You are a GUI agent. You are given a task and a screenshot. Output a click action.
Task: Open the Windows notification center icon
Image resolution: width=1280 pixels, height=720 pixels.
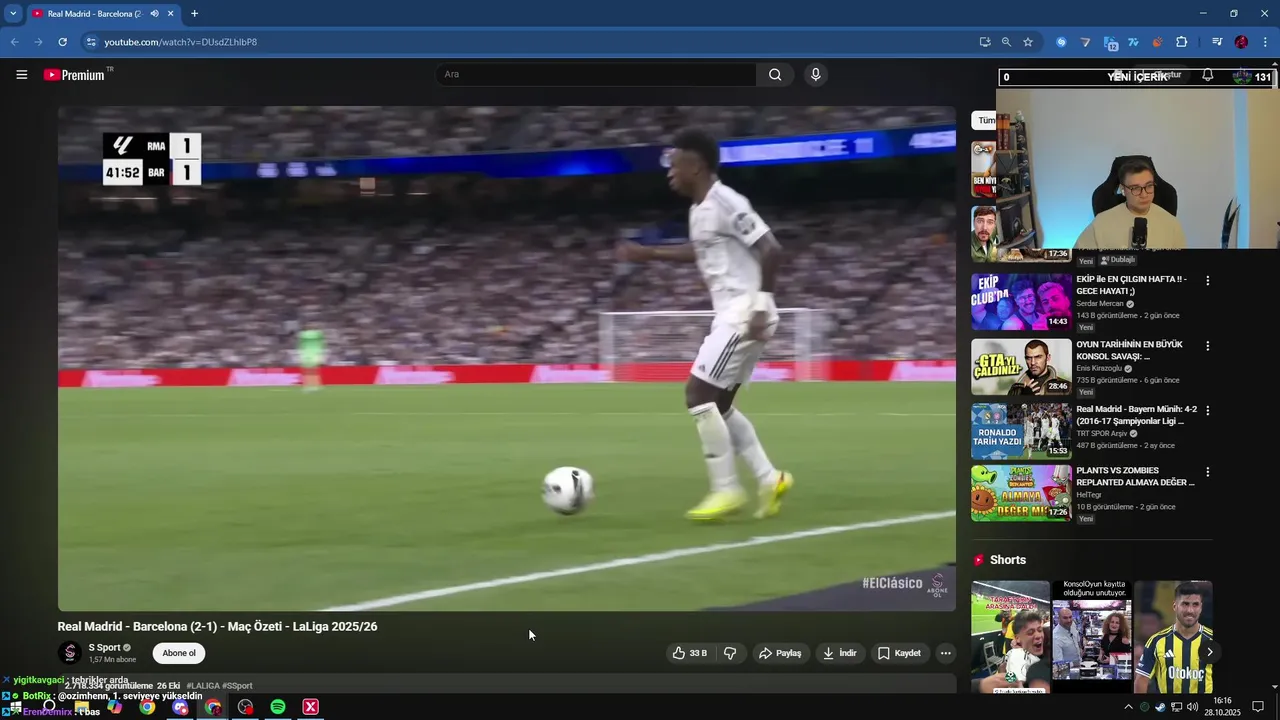[1258, 707]
